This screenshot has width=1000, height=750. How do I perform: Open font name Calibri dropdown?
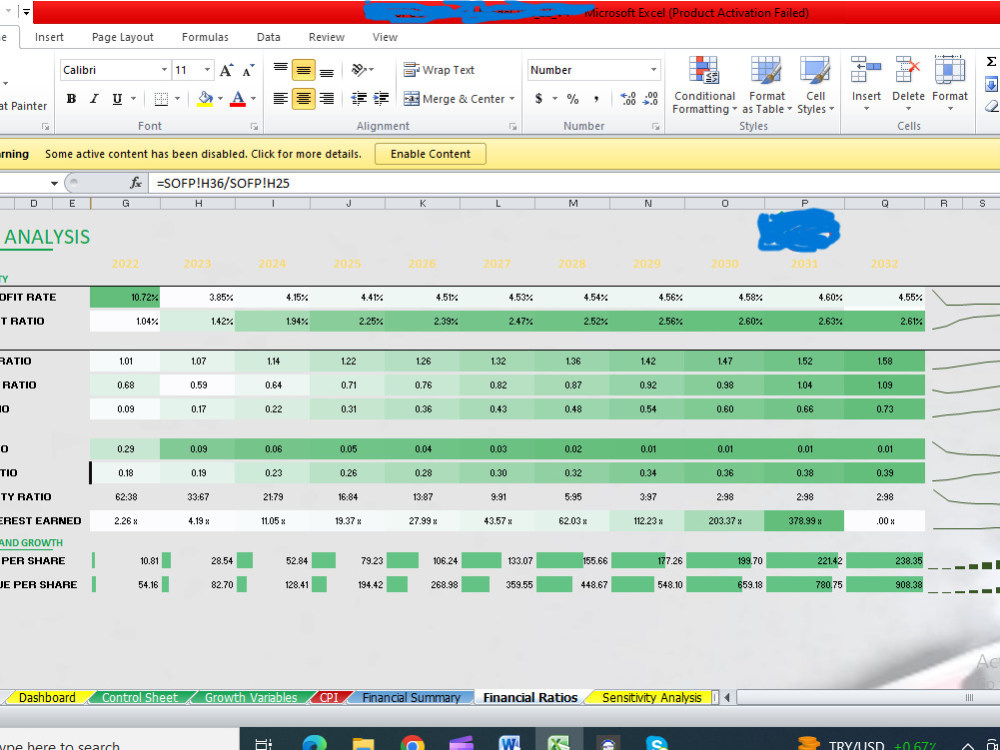(164, 70)
